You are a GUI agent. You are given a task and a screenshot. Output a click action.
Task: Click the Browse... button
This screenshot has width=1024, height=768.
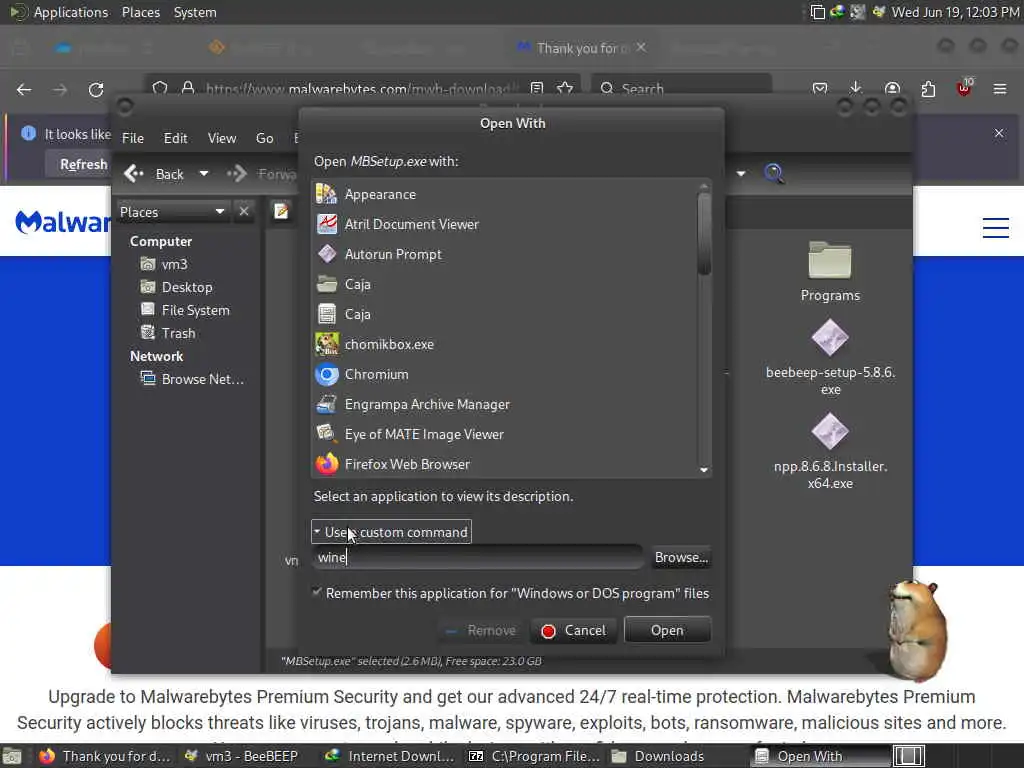click(681, 557)
